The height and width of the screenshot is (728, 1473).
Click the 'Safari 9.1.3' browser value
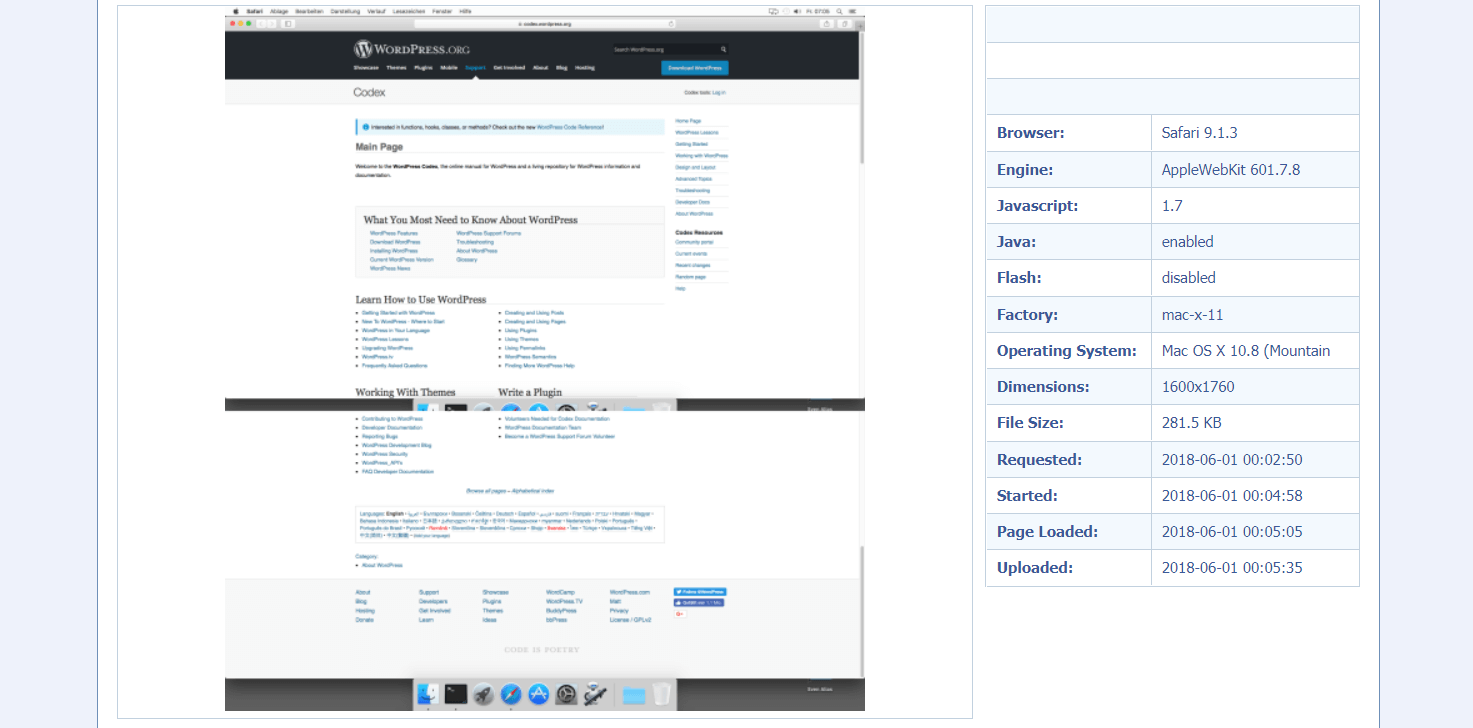[1200, 132]
